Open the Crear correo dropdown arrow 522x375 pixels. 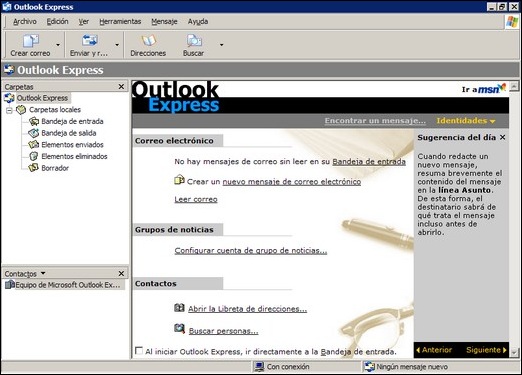(x=58, y=45)
